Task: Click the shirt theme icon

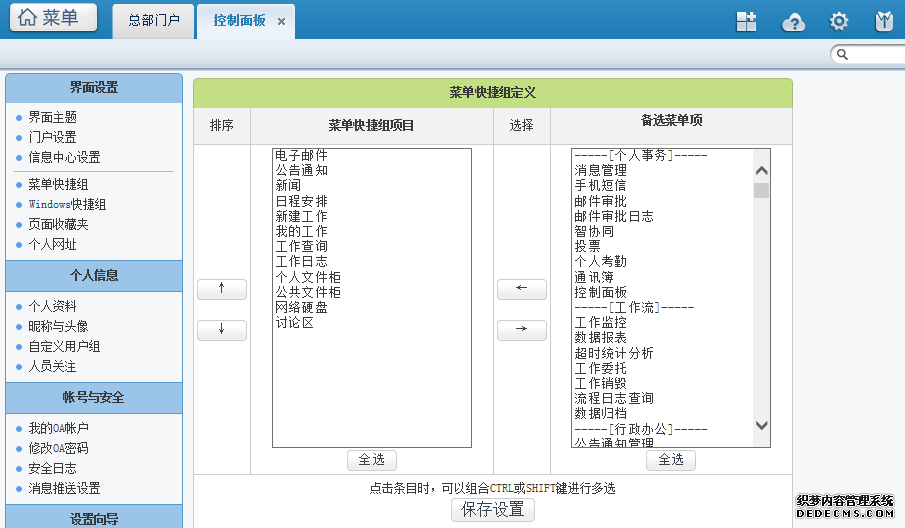Action: (x=884, y=21)
